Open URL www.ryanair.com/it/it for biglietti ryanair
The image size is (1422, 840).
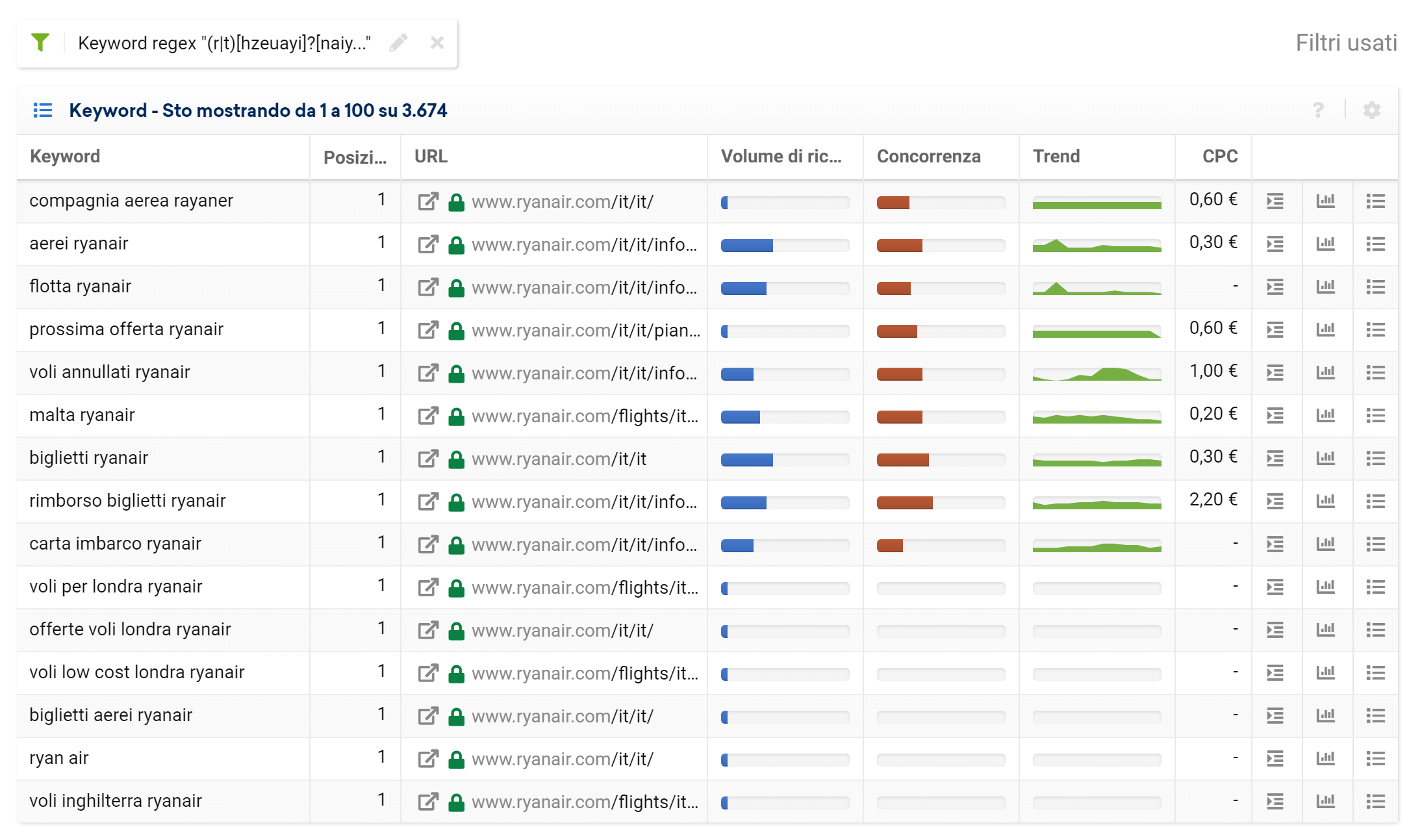point(559,459)
